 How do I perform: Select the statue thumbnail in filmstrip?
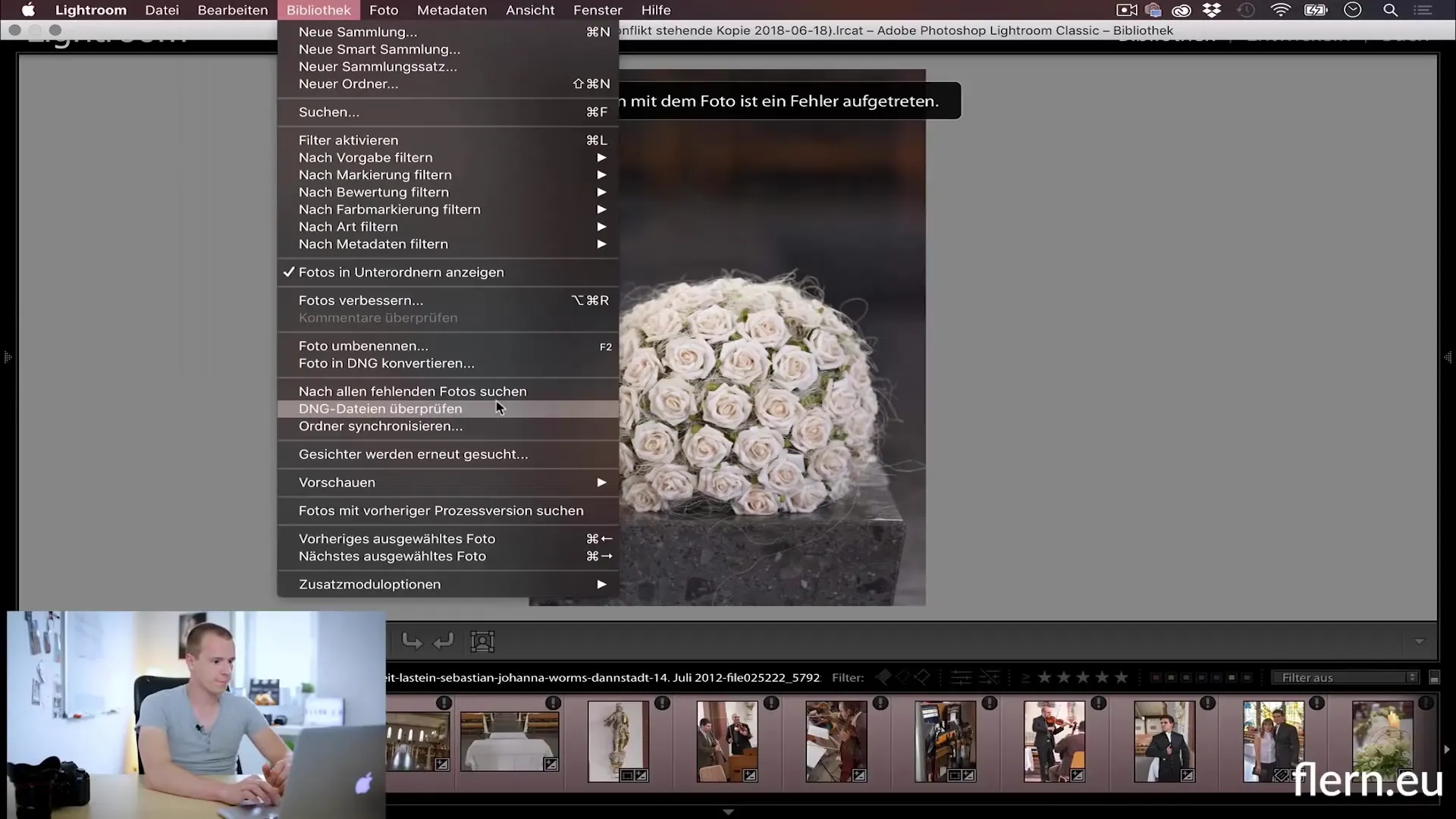click(x=619, y=741)
